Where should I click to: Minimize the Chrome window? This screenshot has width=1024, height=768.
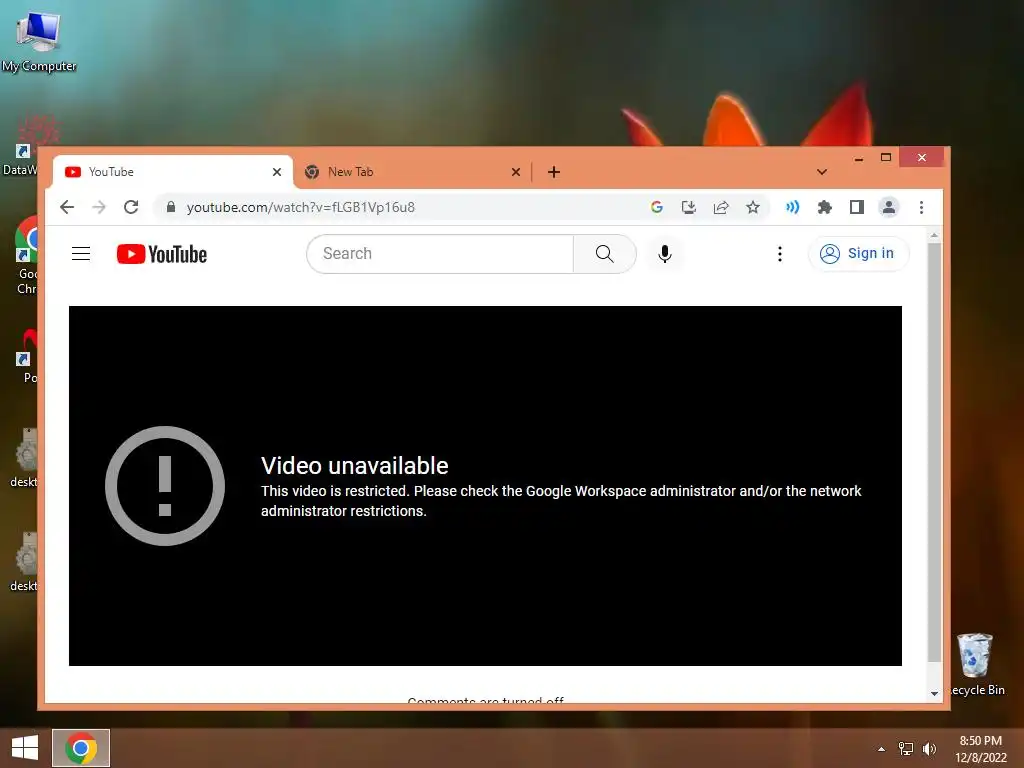click(x=859, y=158)
